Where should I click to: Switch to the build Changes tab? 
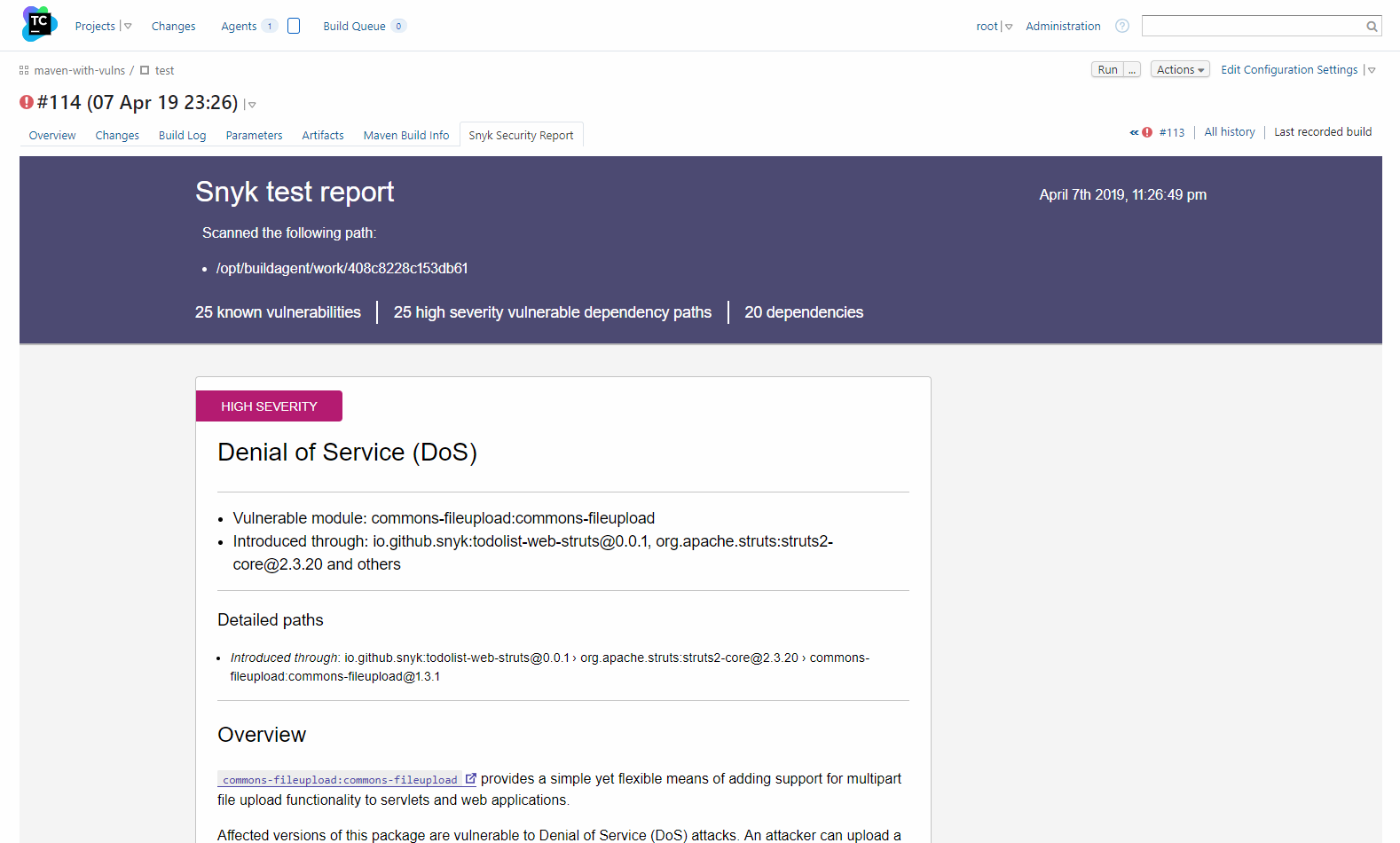[x=117, y=135]
